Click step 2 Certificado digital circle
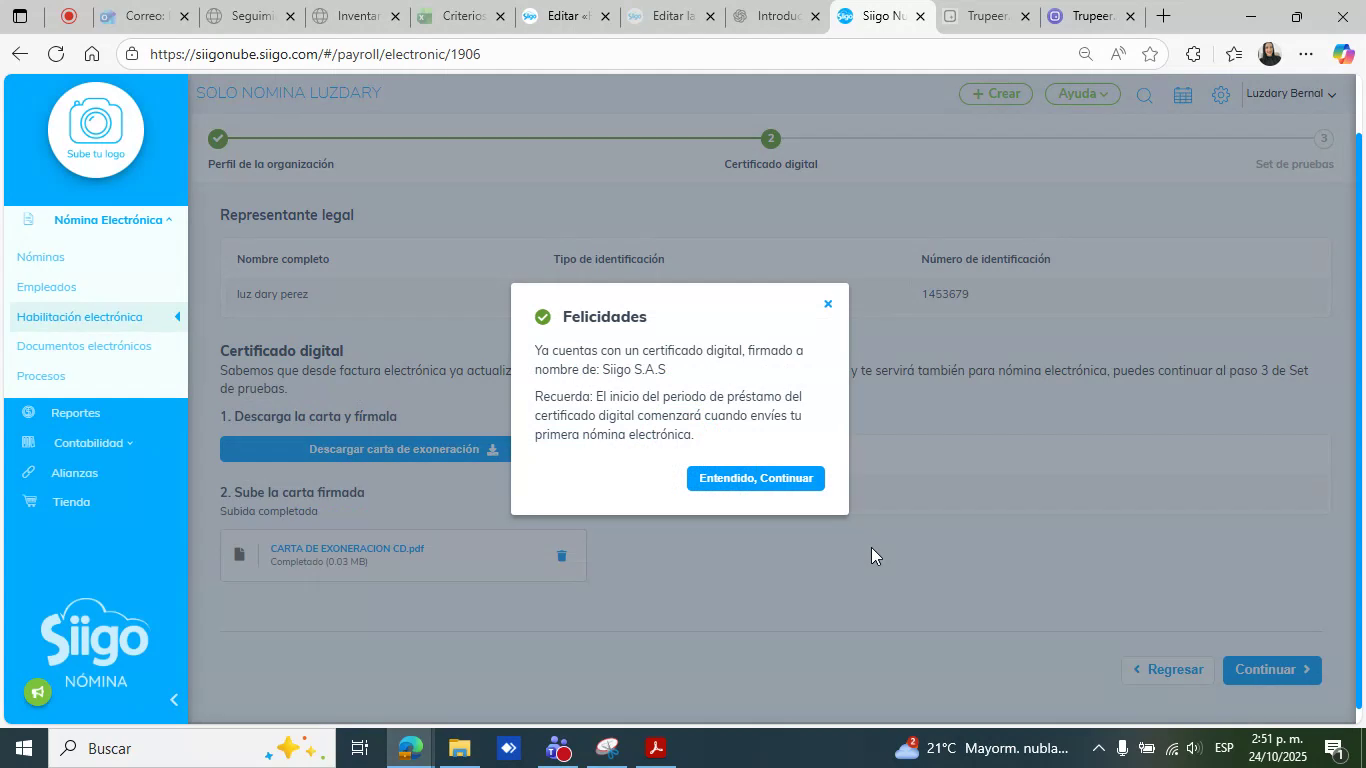This screenshot has height=768, width=1366. click(770, 138)
